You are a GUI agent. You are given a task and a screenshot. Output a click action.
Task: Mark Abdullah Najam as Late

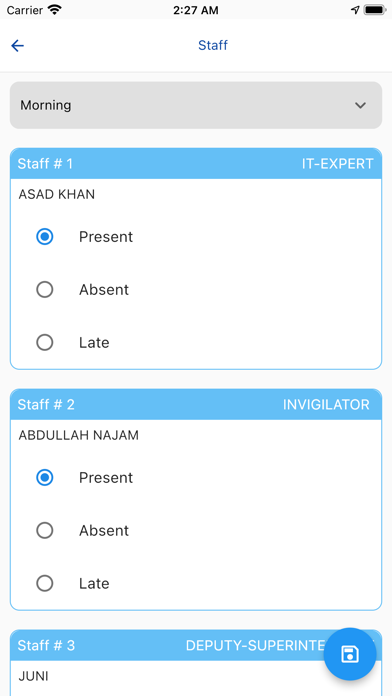(x=45, y=583)
